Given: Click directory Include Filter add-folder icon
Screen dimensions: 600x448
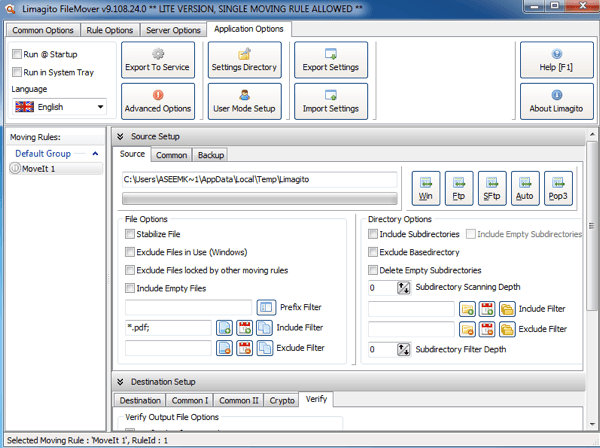Looking at the screenshot, I should pos(467,309).
